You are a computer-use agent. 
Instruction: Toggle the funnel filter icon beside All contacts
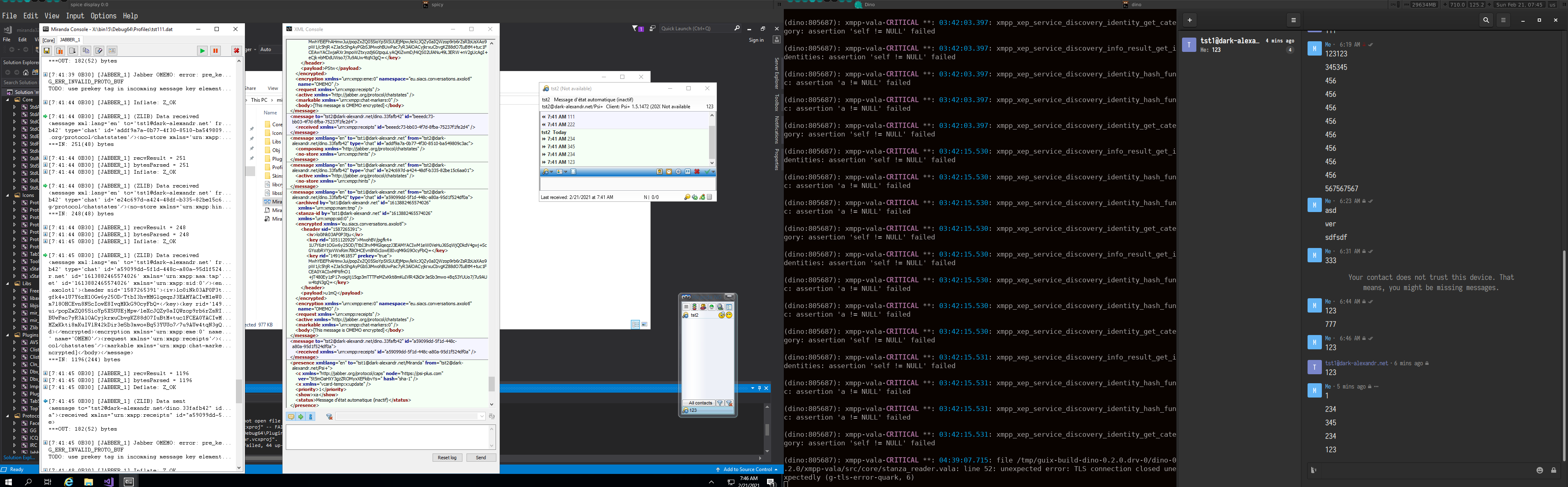(x=720, y=403)
